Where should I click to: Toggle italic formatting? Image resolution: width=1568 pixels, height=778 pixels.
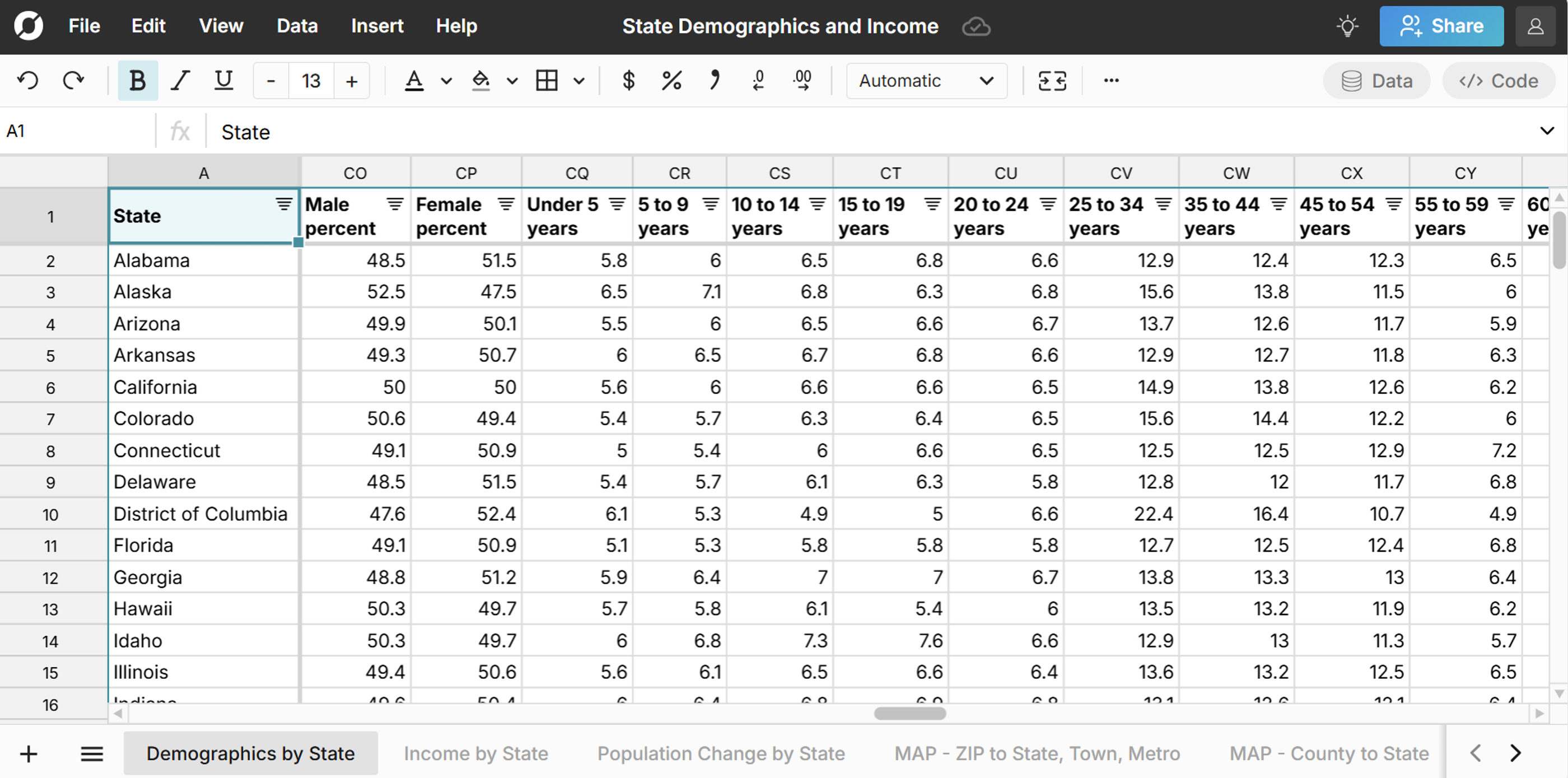180,80
